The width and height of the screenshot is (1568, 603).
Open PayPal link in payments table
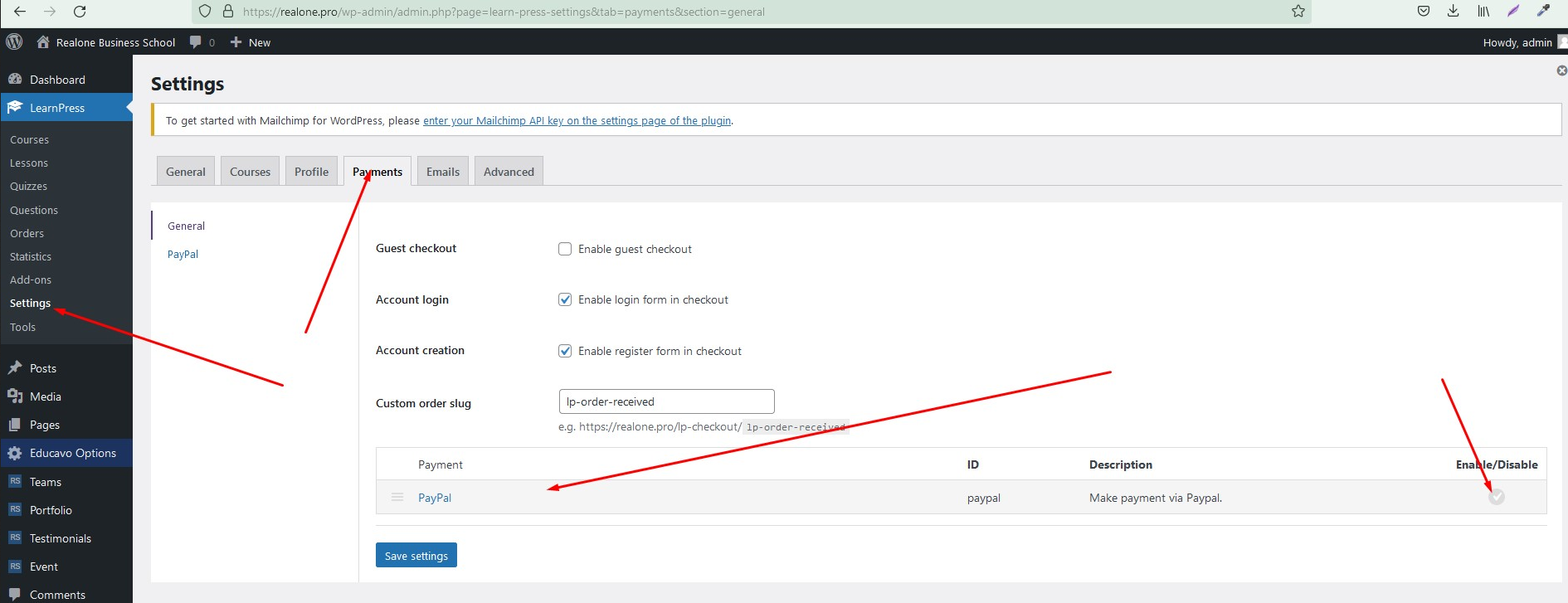pos(435,498)
